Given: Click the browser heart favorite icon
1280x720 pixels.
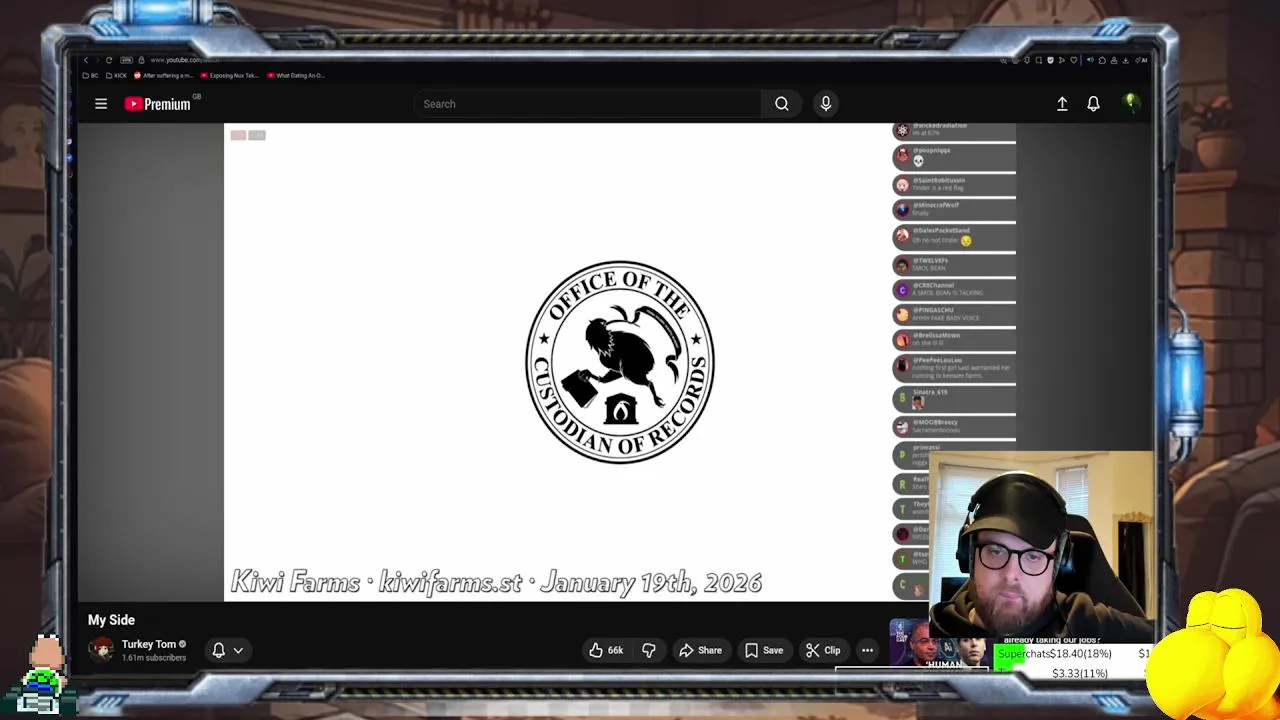Looking at the screenshot, I should coord(1074,60).
